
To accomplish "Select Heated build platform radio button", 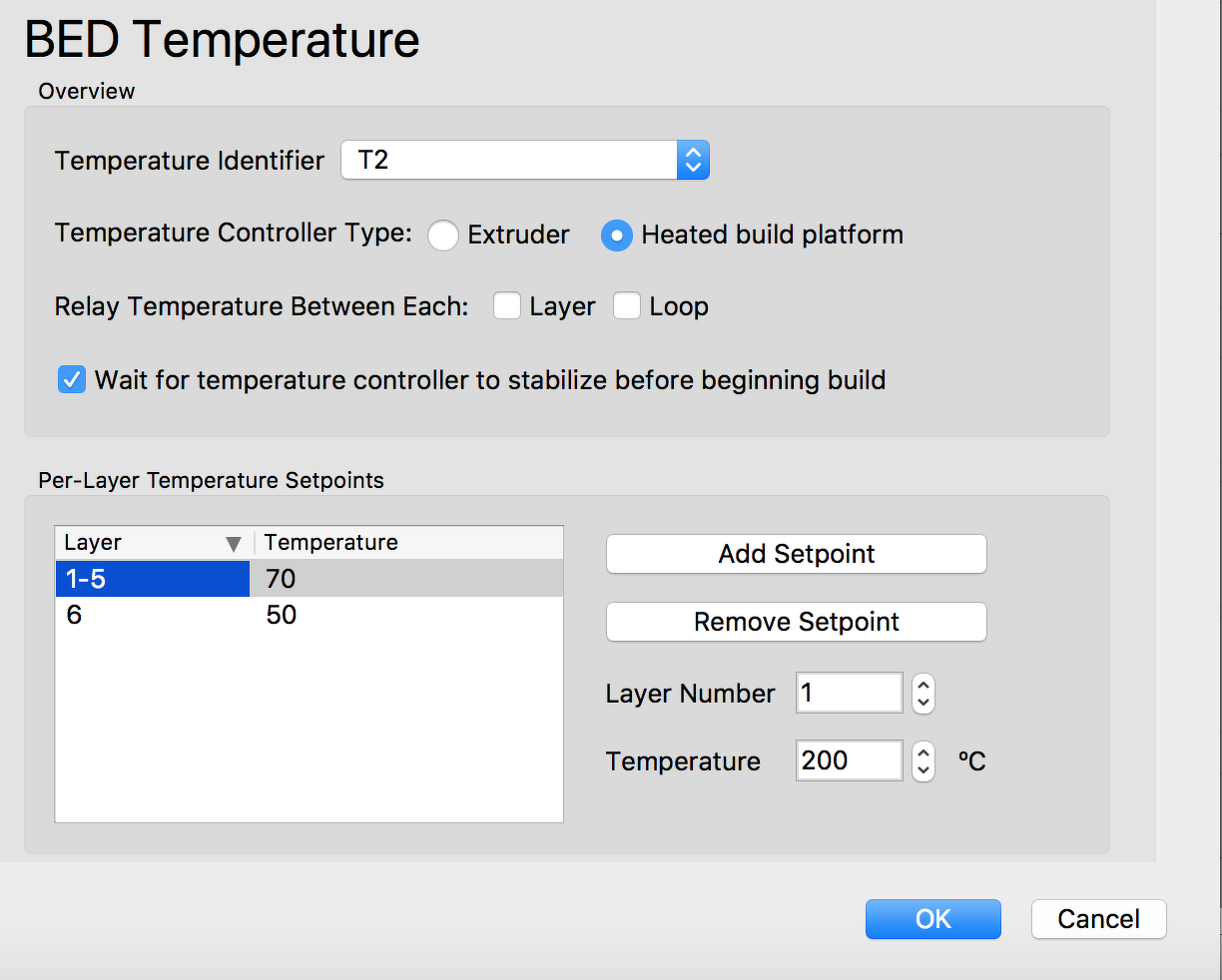I will [x=616, y=236].
